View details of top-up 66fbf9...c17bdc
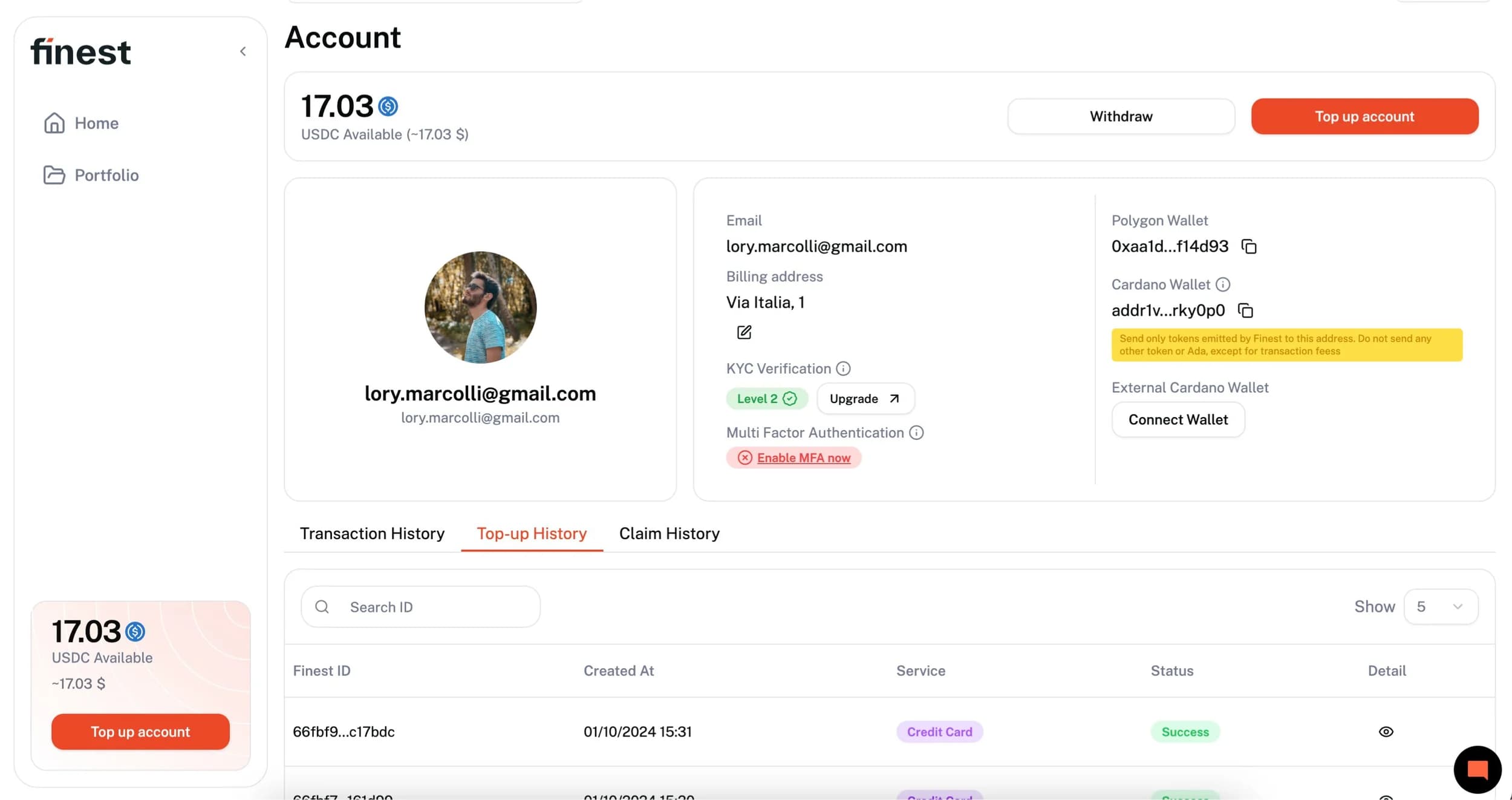 point(1386,732)
